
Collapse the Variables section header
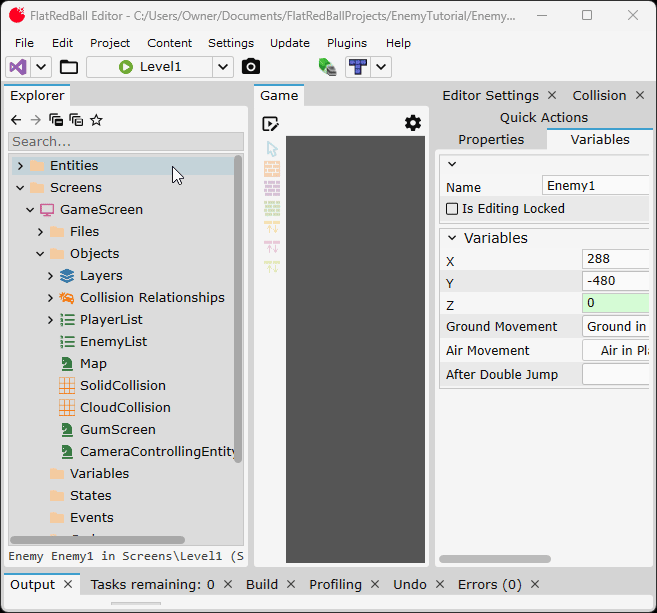click(452, 238)
